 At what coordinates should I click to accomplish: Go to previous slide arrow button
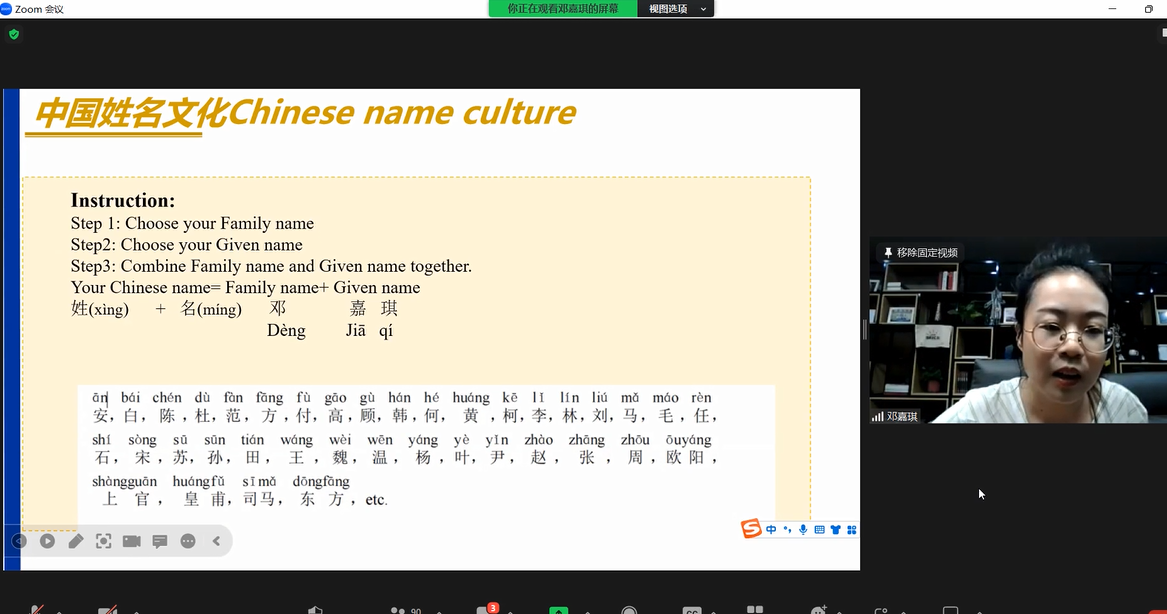click(19, 541)
